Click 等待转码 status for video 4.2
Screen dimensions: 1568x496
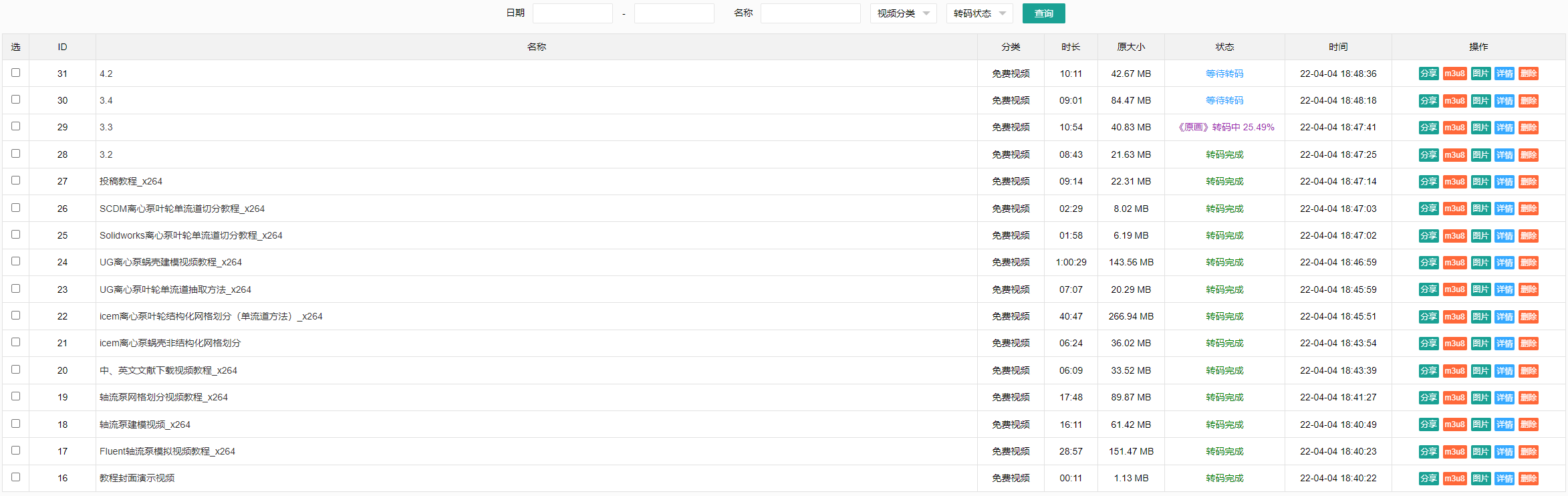pyautogui.click(x=1224, y=74)
